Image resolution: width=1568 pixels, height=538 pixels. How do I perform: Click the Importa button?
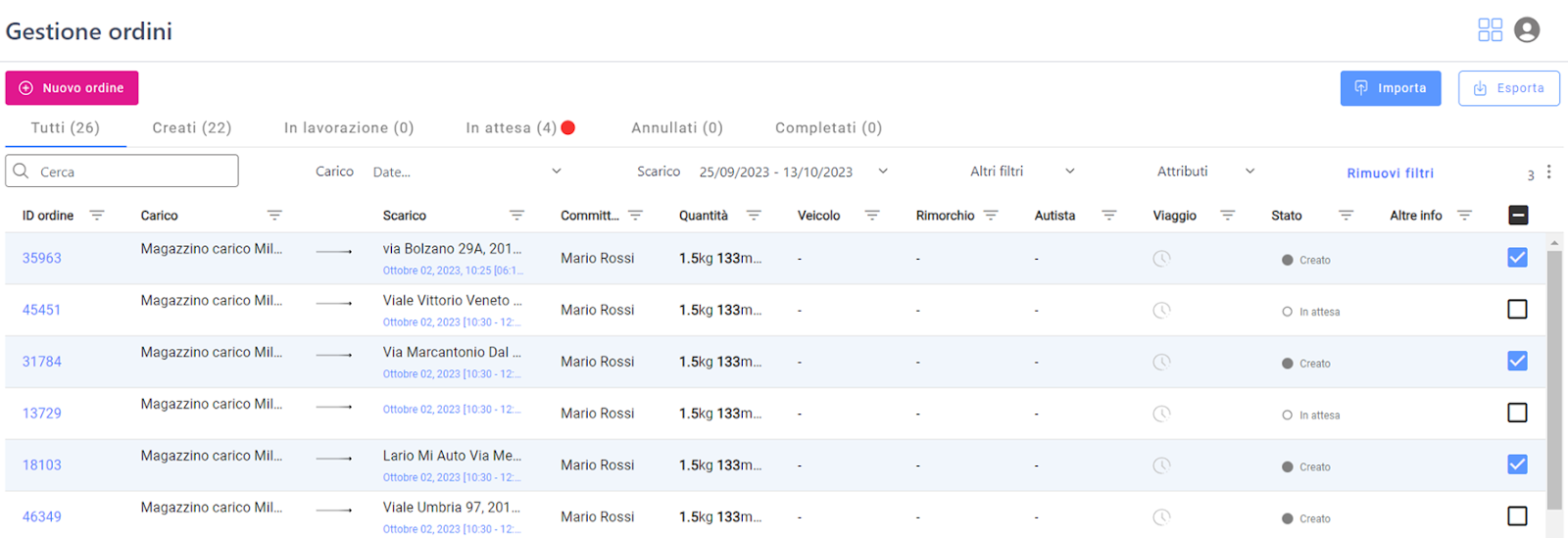coord(1391,87)
